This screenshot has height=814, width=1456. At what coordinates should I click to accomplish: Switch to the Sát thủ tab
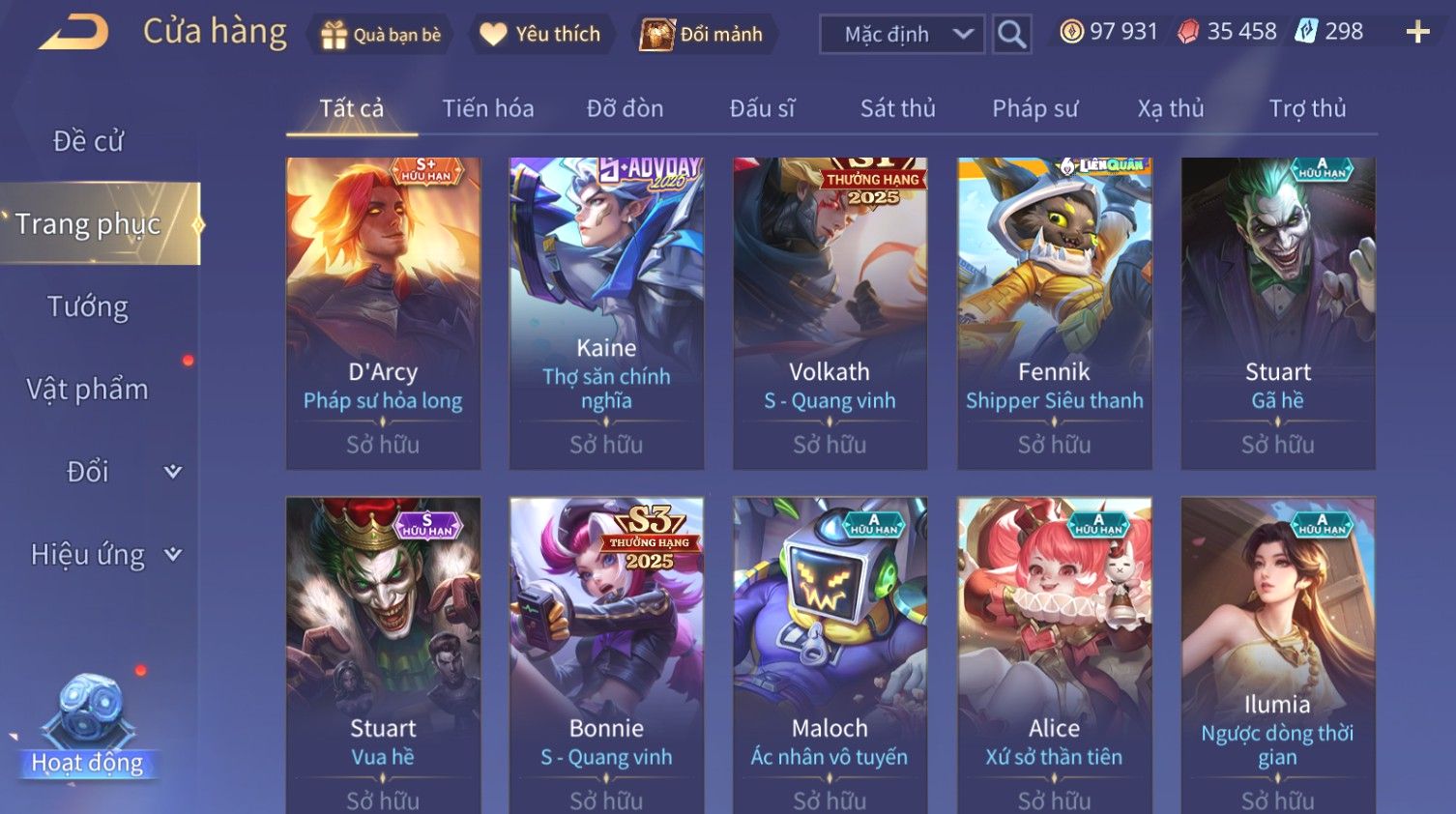(x=898, y=108)
